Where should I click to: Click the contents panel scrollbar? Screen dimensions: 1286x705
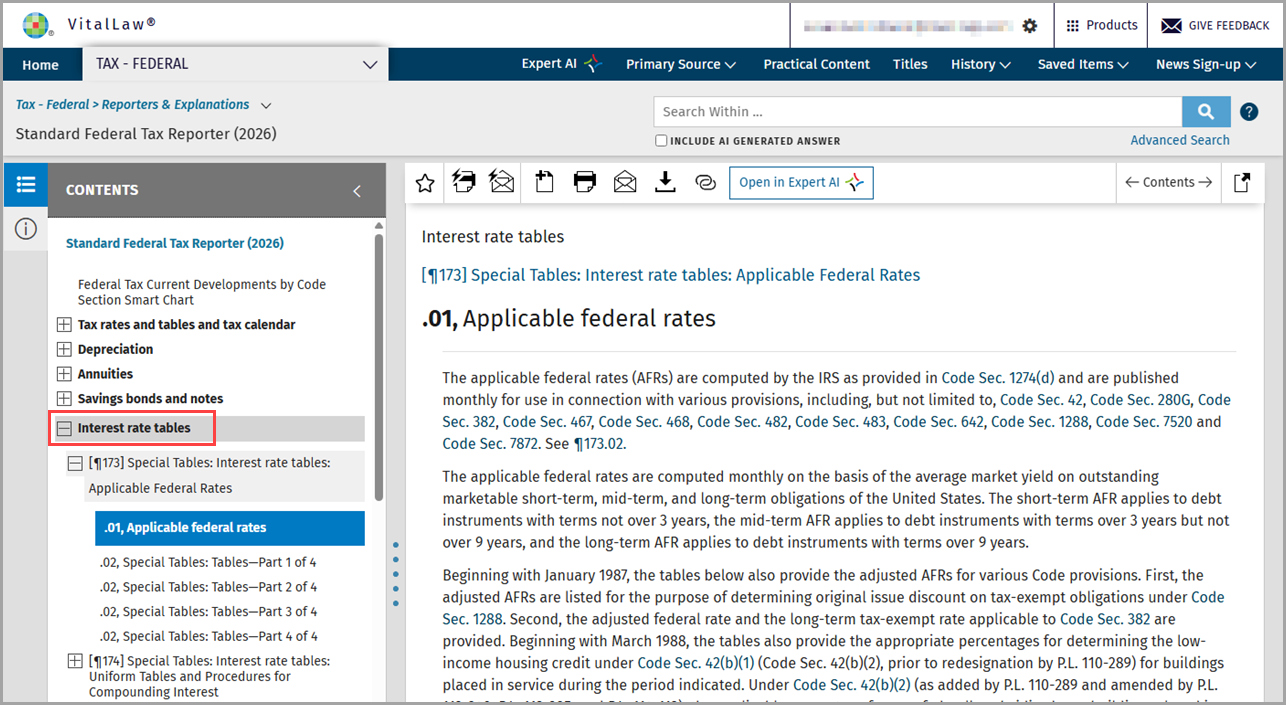379,367
